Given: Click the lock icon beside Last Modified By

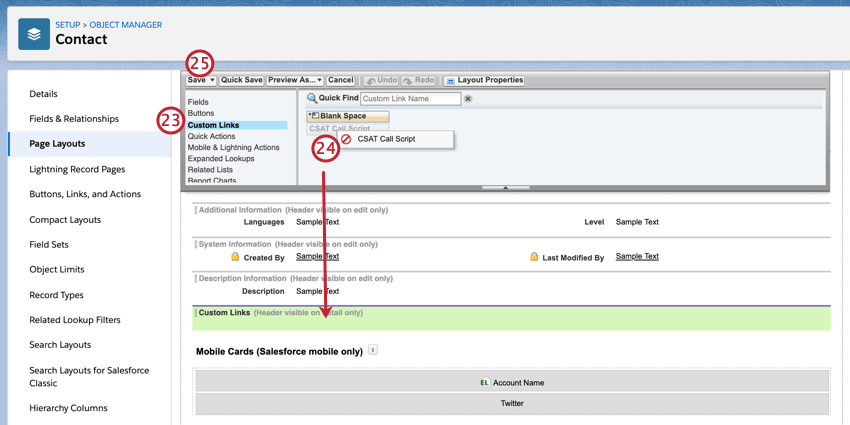Looking at the screenshot, I should 534,257.
